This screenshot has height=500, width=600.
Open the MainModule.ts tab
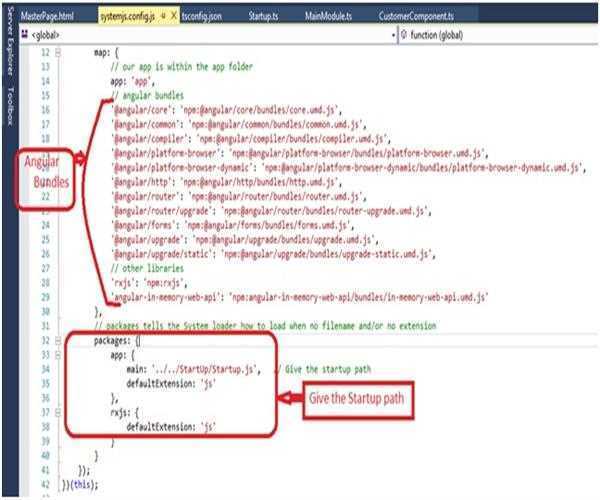[x=330, y=17]
